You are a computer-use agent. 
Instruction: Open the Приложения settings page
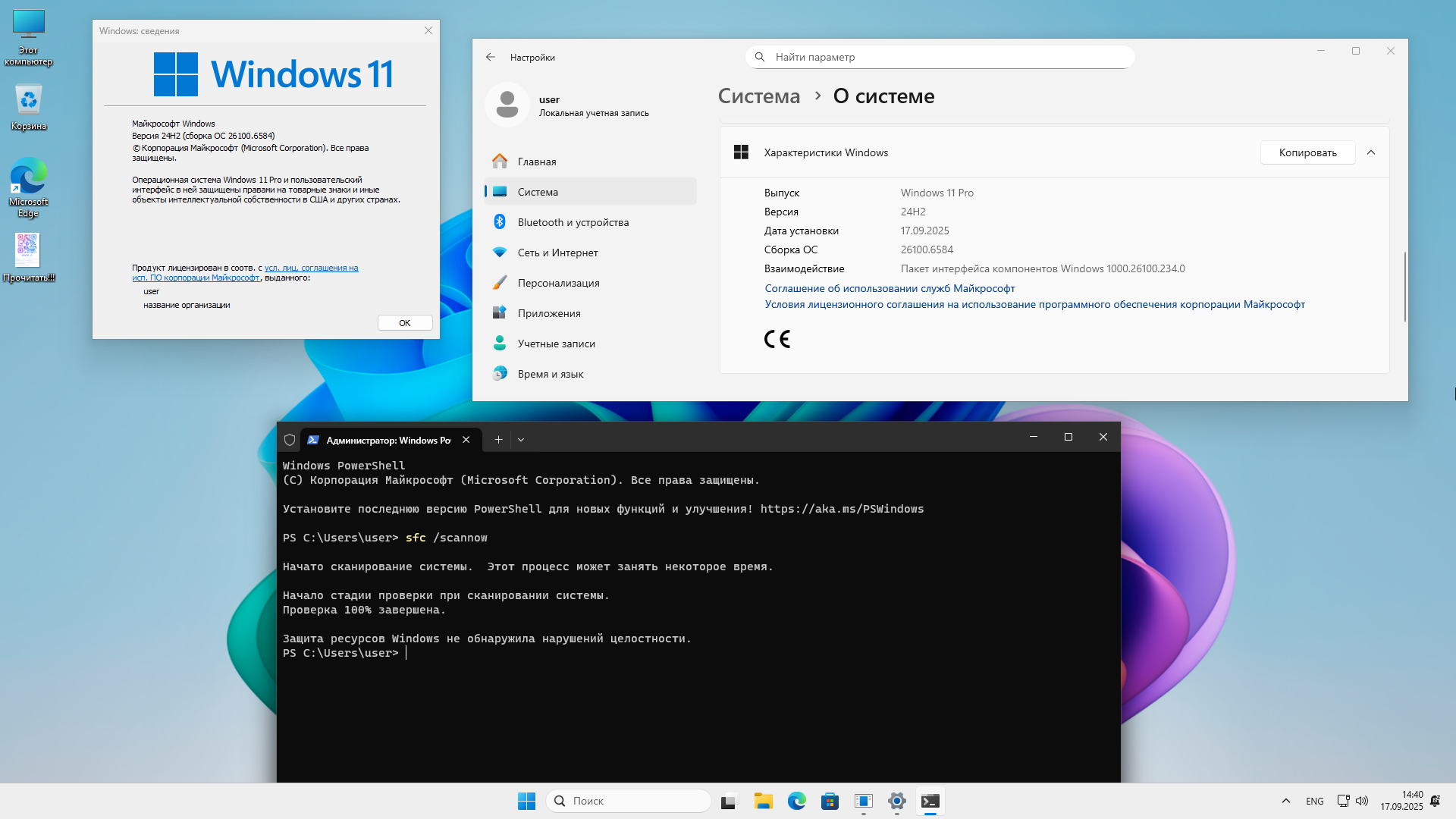pyautogui.click(x=549, y=313)
